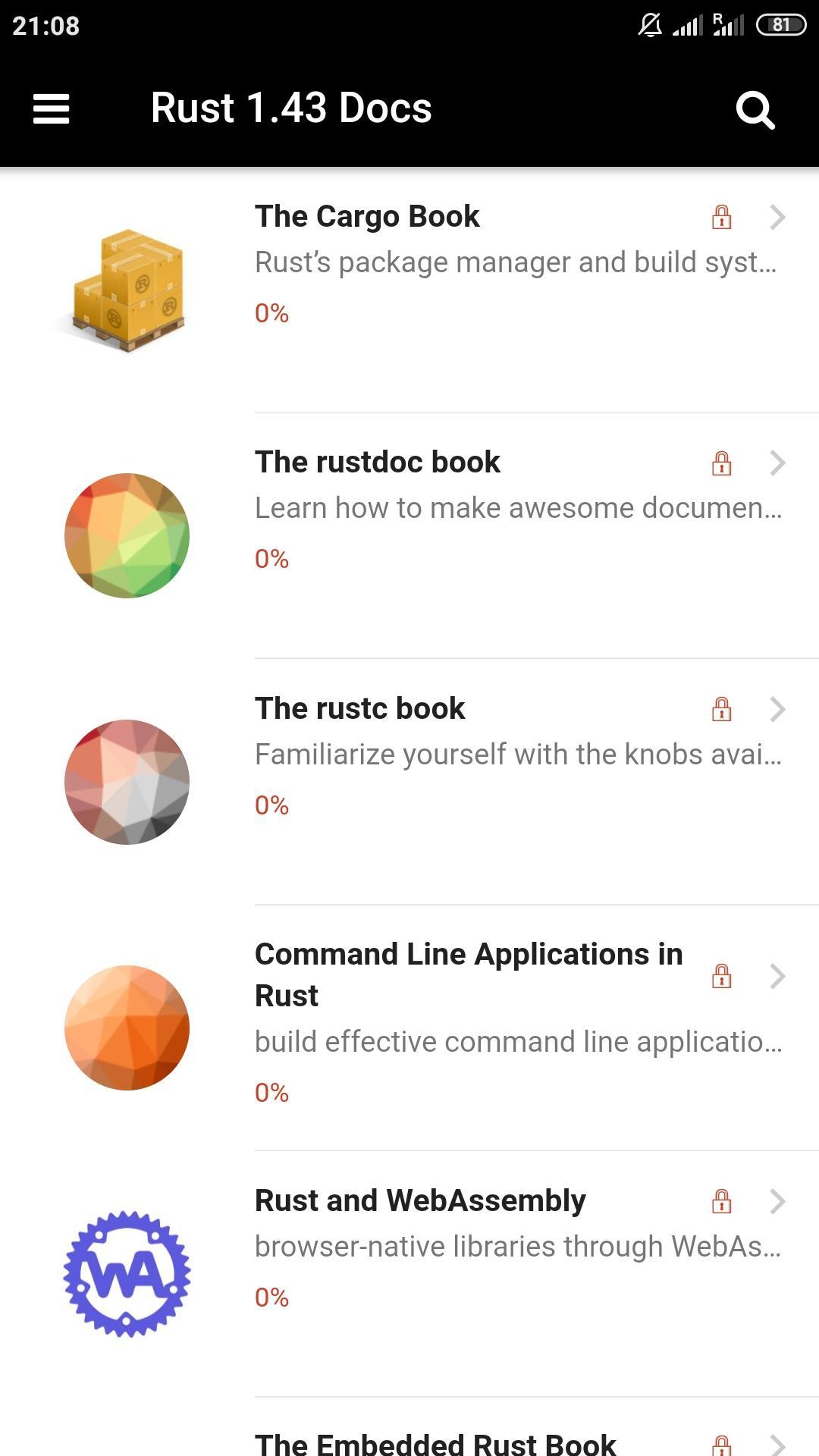Open the hamburger navigation menu
The image size is (819, 1456).
(x=52, y=108)
